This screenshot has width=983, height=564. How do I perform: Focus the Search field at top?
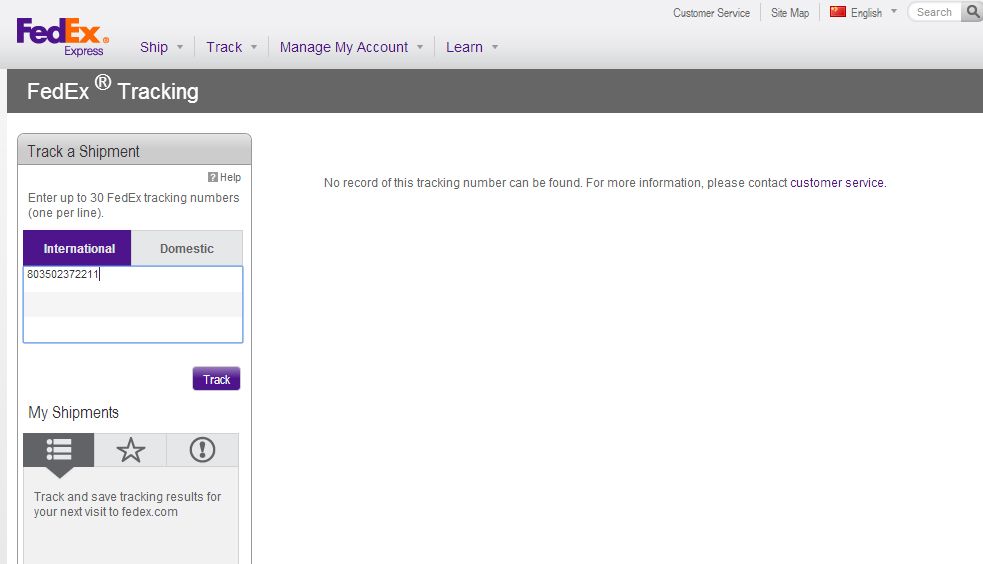point(935,12)
